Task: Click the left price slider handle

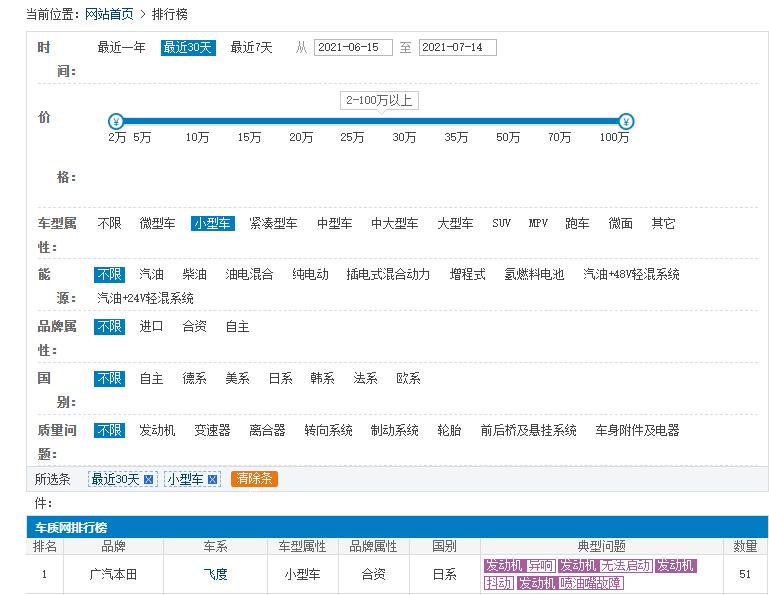Action: (x=116, y=122)
